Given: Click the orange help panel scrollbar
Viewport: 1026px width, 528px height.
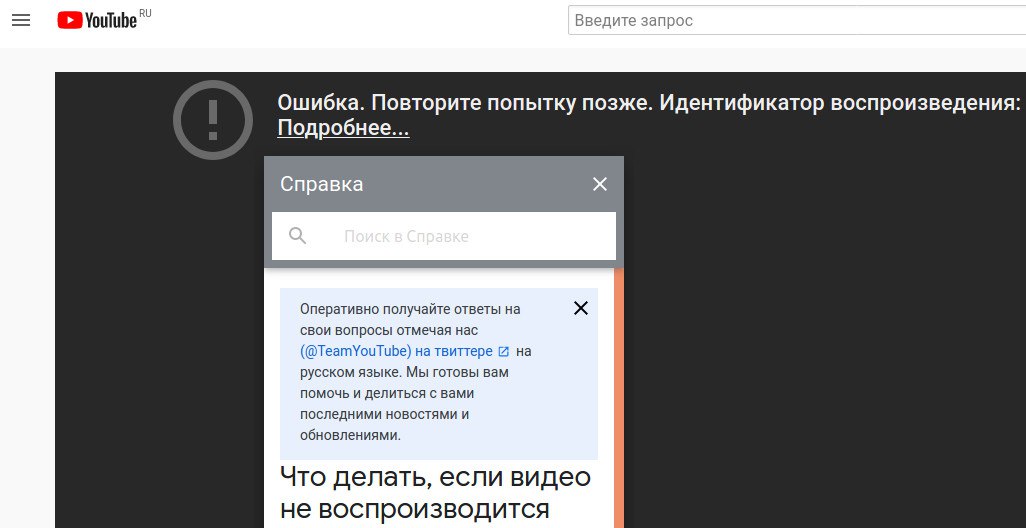Looking at the screenshot, I should click(619, 398).
